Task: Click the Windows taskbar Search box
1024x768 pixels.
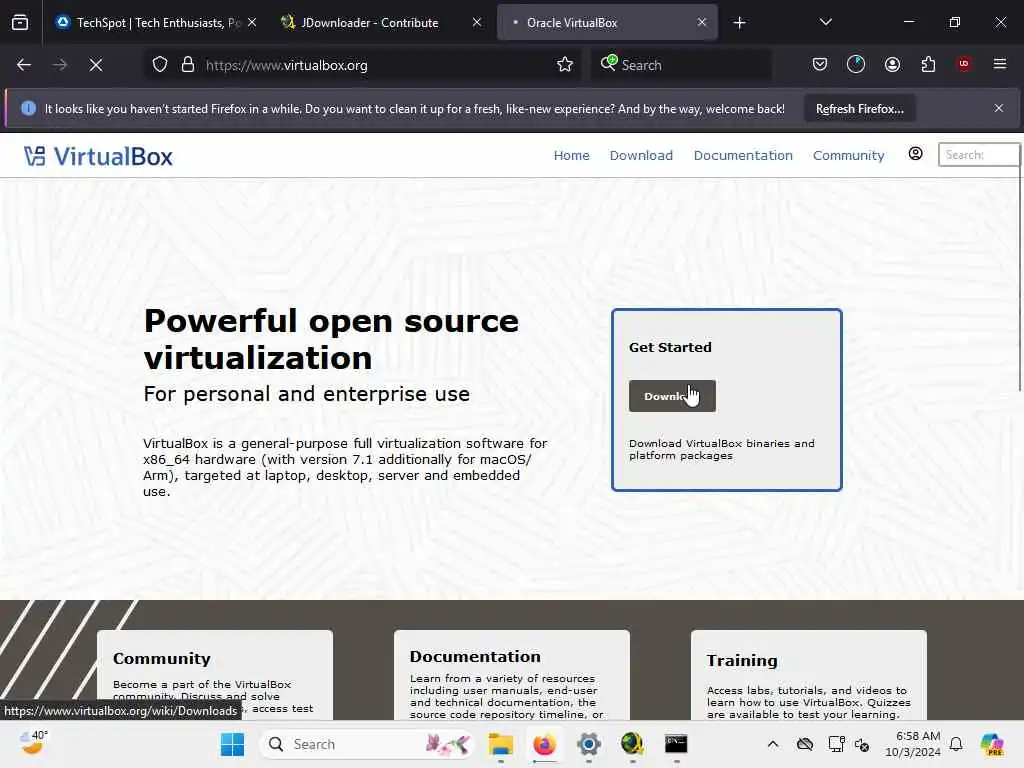Action: pos(367,744)
